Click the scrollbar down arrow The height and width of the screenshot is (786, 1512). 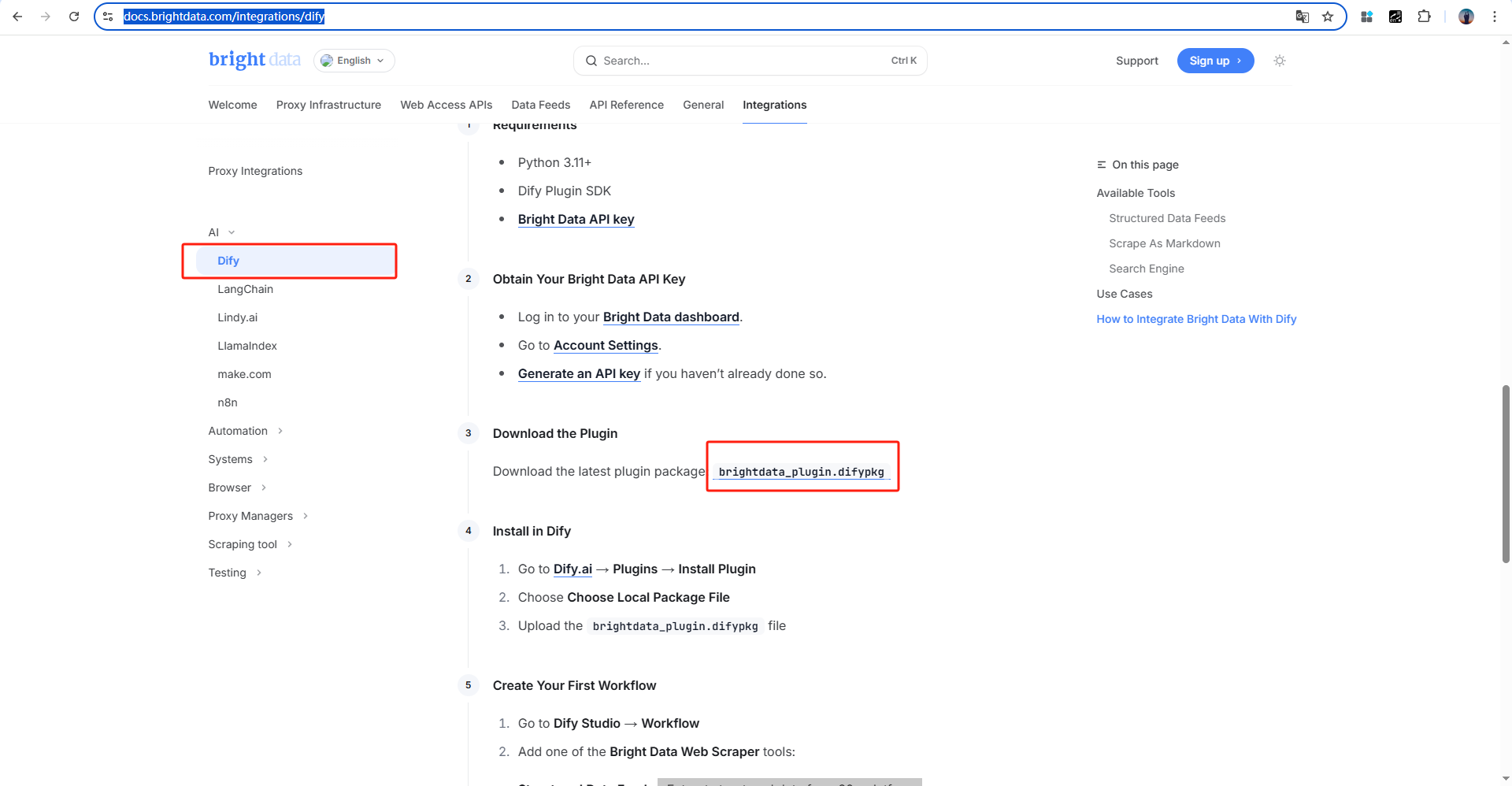[x=1506, y=779]
